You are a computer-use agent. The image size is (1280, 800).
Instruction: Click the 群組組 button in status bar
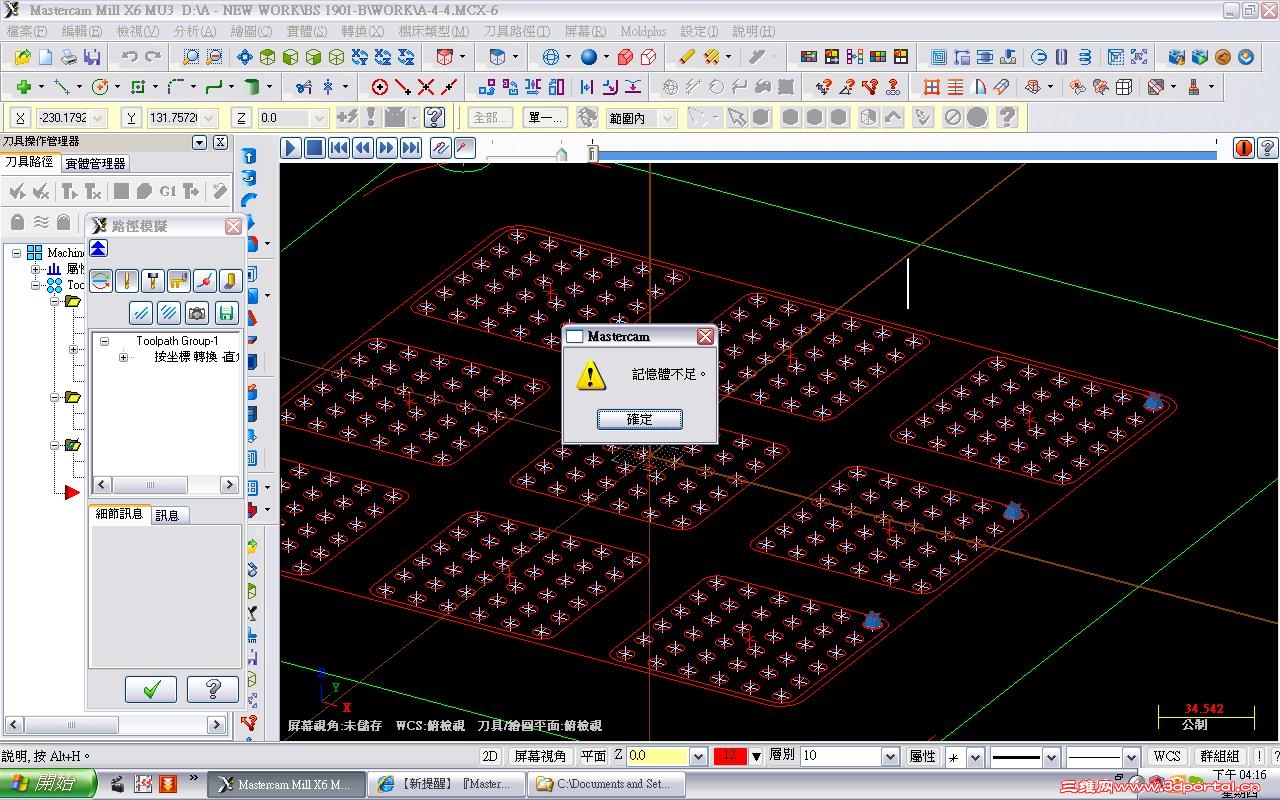point(1220,756)
